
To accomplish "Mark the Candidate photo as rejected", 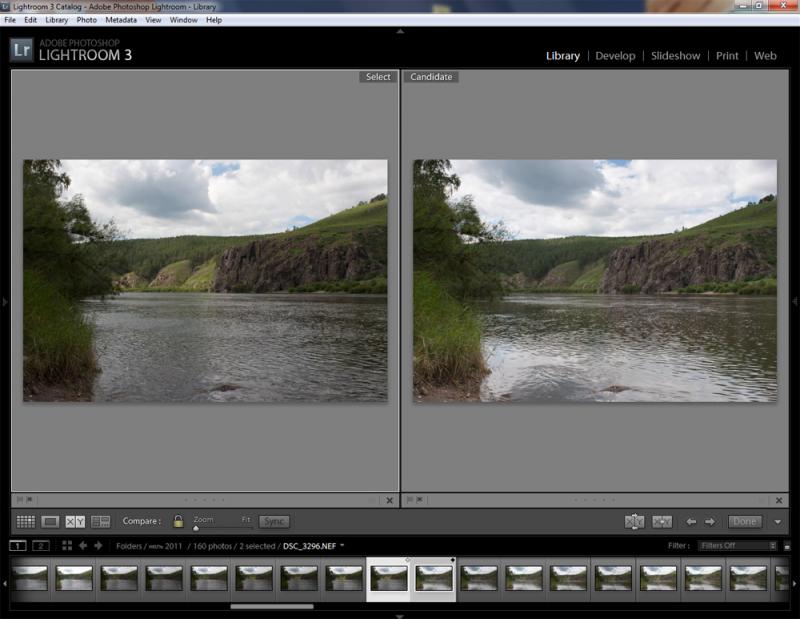I will (x=419, y=500).
